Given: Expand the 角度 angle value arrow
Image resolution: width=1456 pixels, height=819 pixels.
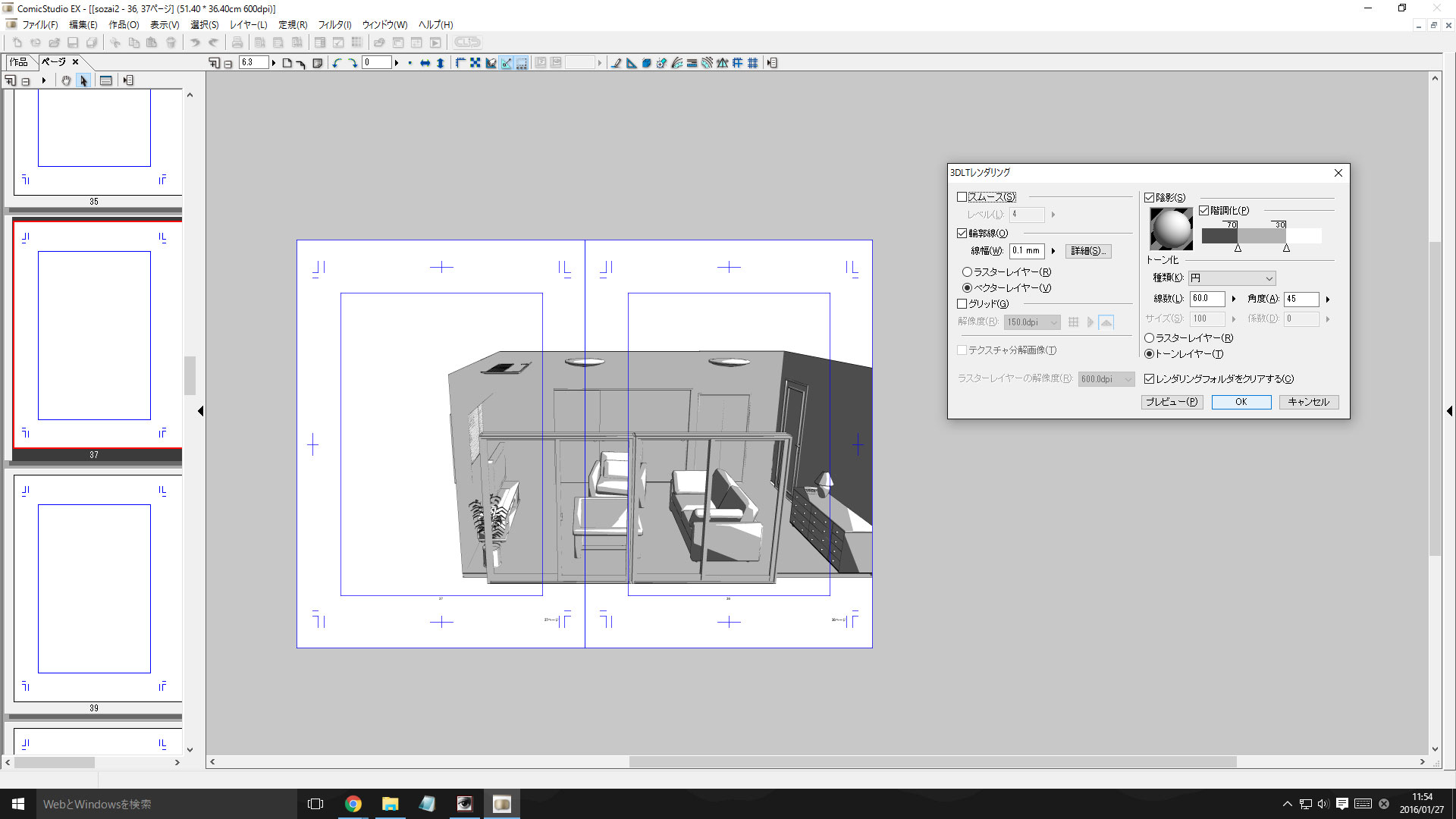Looking at the screenshot, I should [1327, 300].
